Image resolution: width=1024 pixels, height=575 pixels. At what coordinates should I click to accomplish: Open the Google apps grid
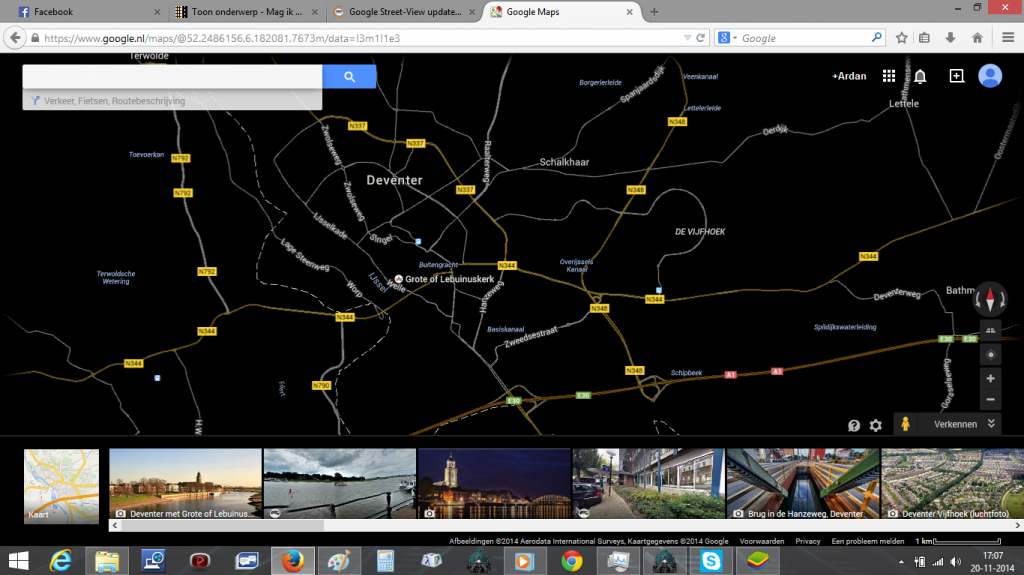[x=889, y=76]
